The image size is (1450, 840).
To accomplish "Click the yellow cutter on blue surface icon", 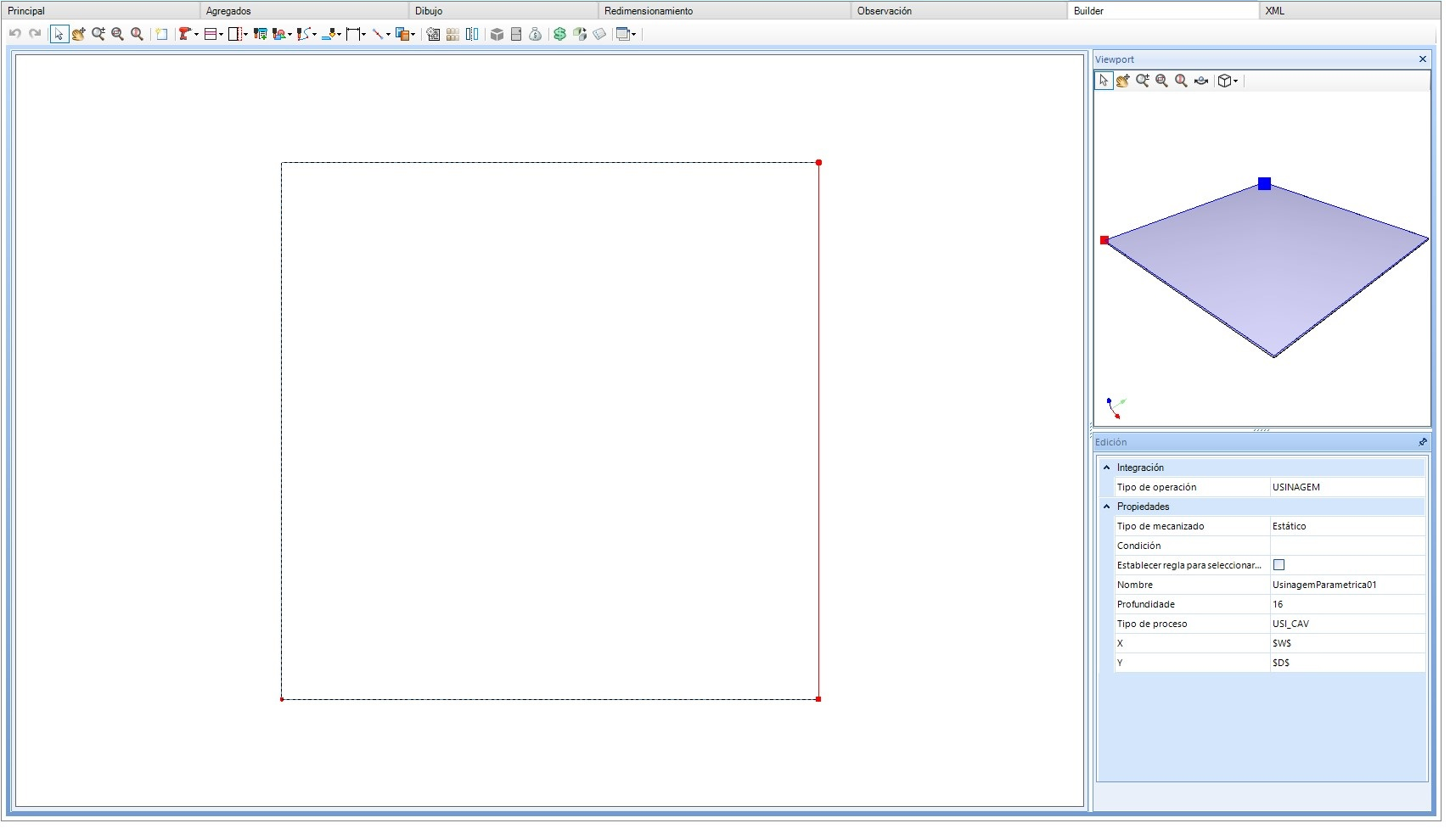I will coord(329,34).
